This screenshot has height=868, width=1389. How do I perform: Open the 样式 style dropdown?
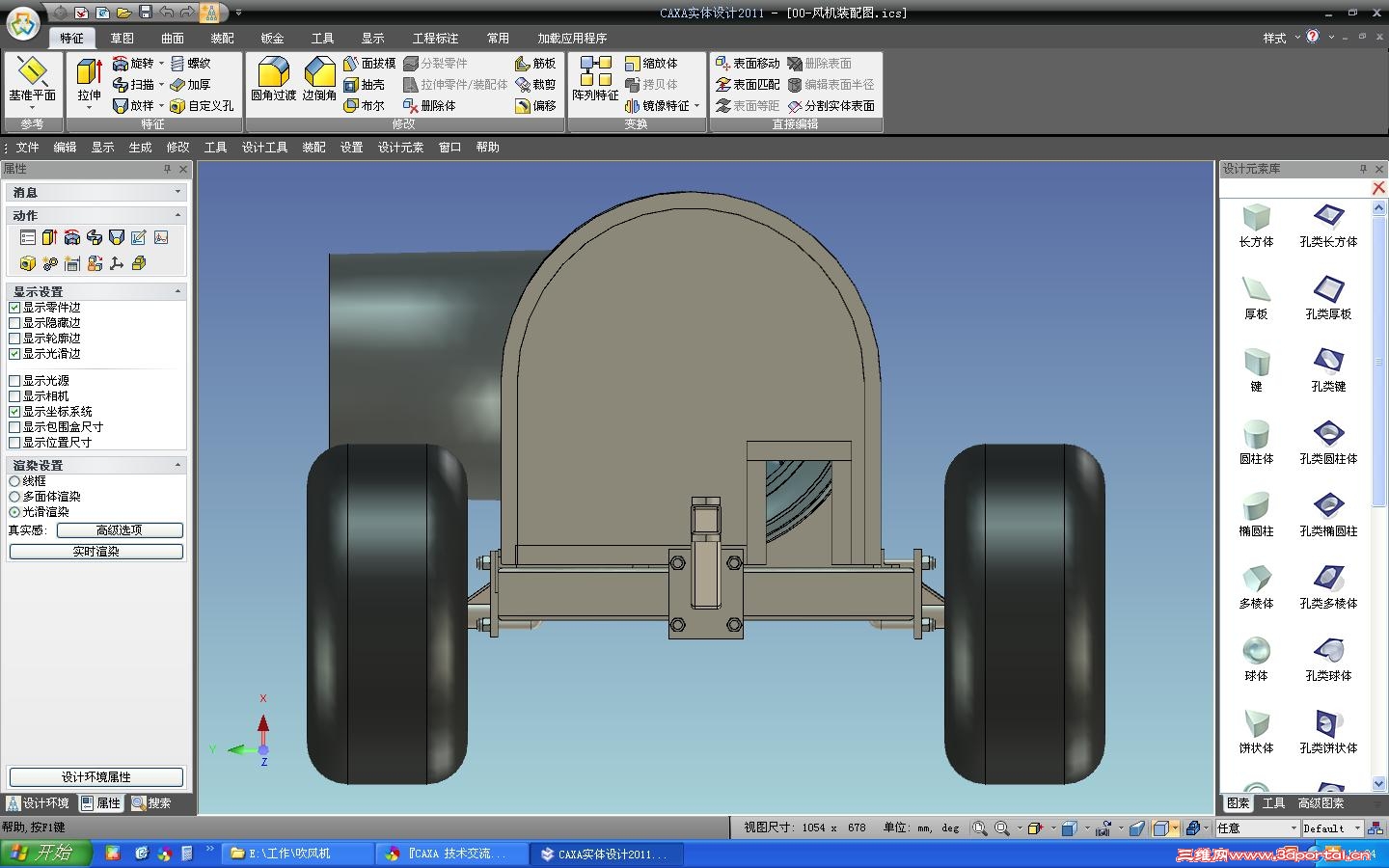1281,38
